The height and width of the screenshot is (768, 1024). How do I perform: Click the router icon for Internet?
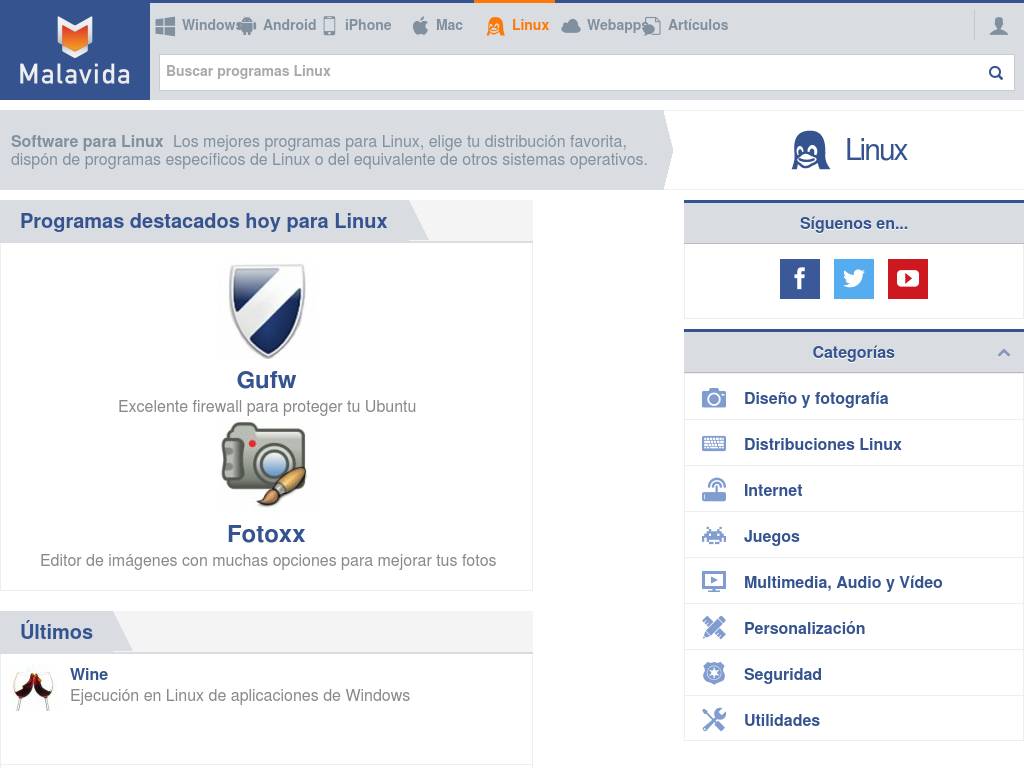(x=714, y=490)
